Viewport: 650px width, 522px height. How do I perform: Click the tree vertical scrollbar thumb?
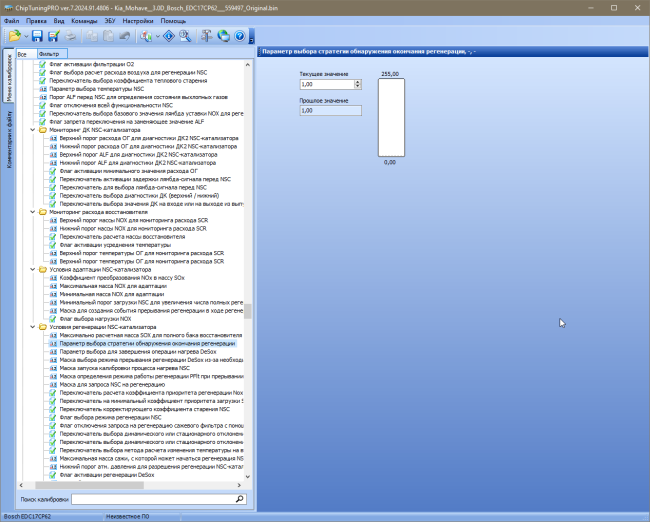247,311
